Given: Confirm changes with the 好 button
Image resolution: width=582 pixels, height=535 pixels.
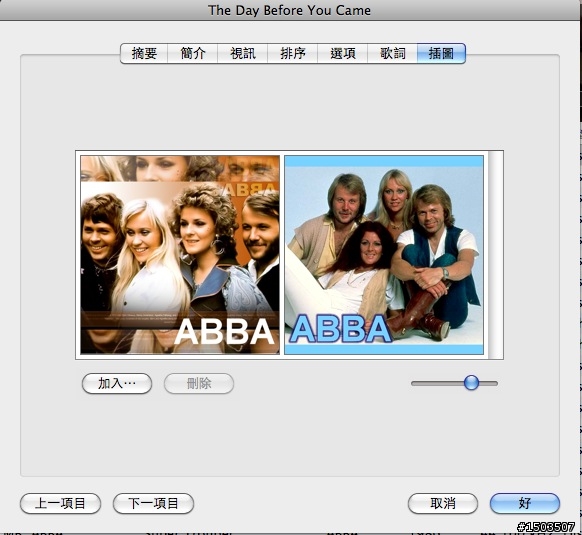Looking at the screenshot, I should 525,503.
